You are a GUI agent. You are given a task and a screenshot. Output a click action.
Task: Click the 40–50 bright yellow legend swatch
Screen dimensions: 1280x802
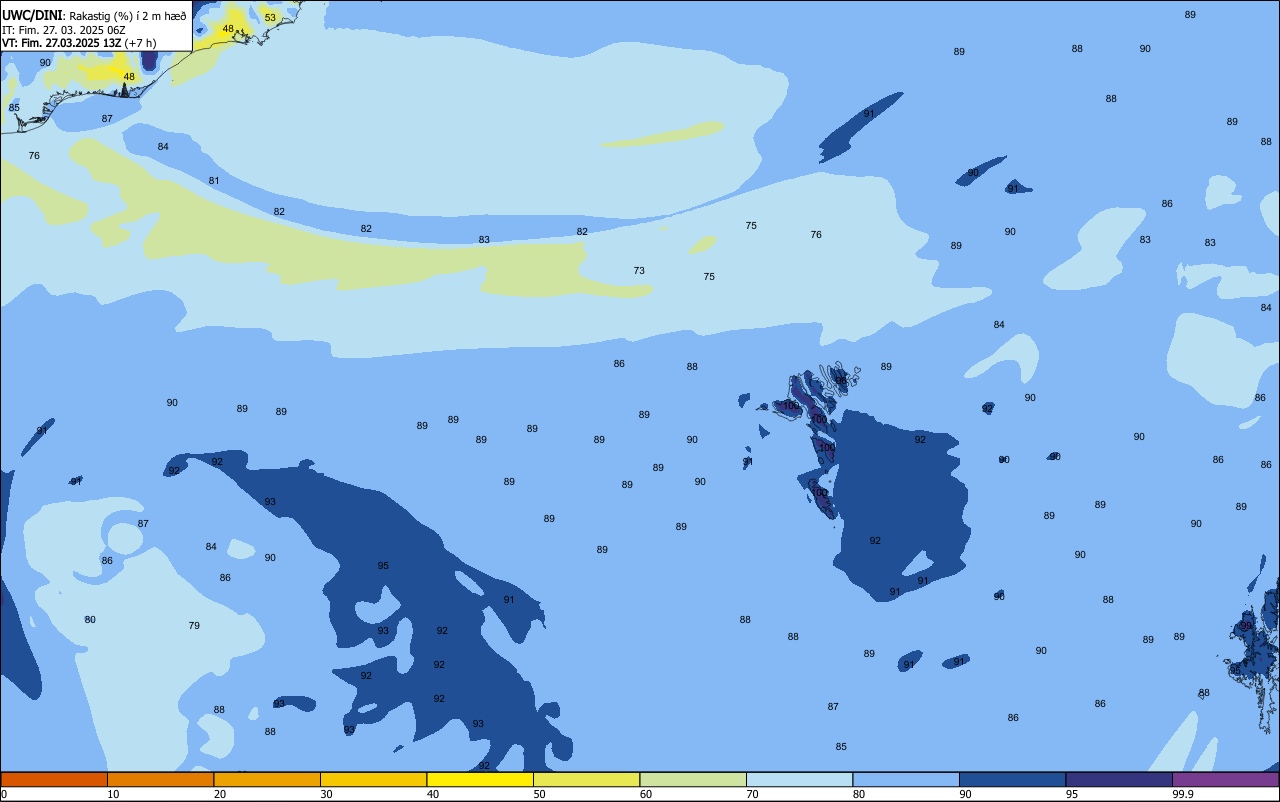480,779
